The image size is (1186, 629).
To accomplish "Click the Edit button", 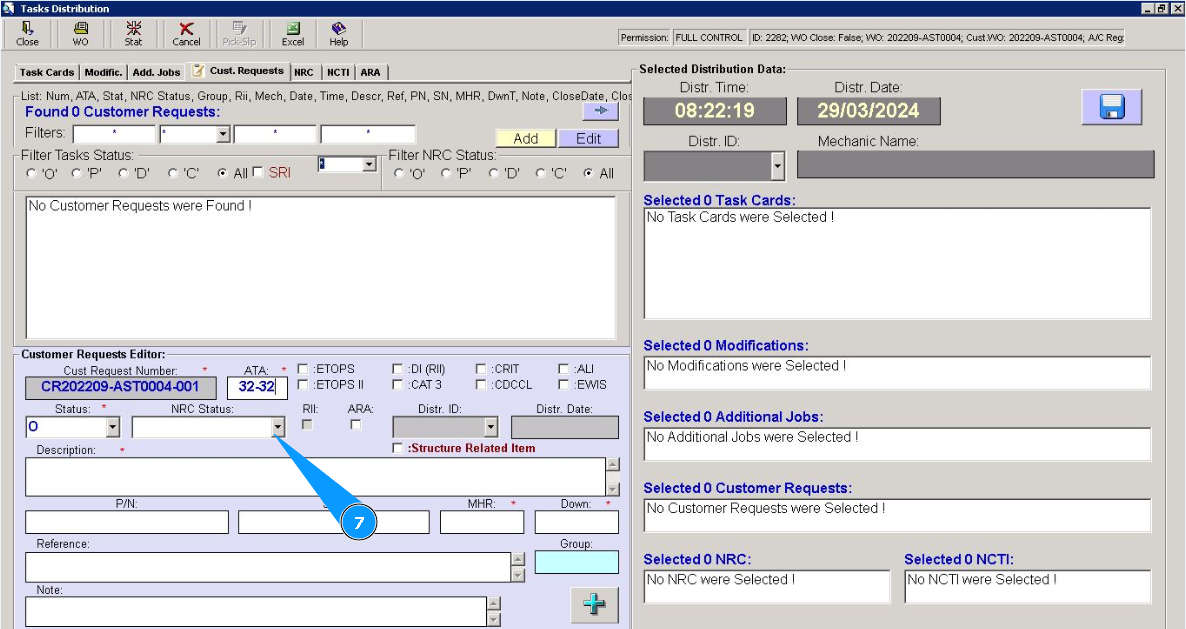I will 588,138.
